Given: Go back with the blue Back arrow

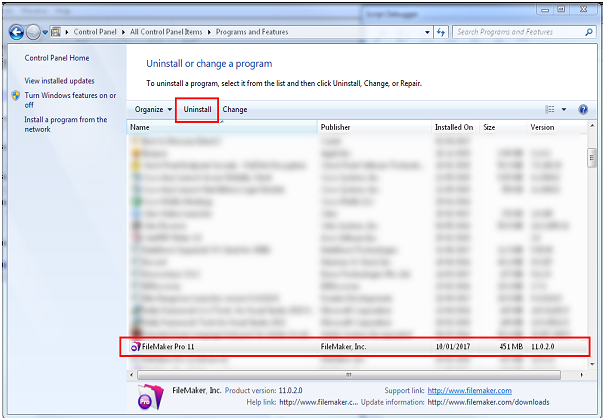Looking at the screenshot, I should (x=16, y=32).
